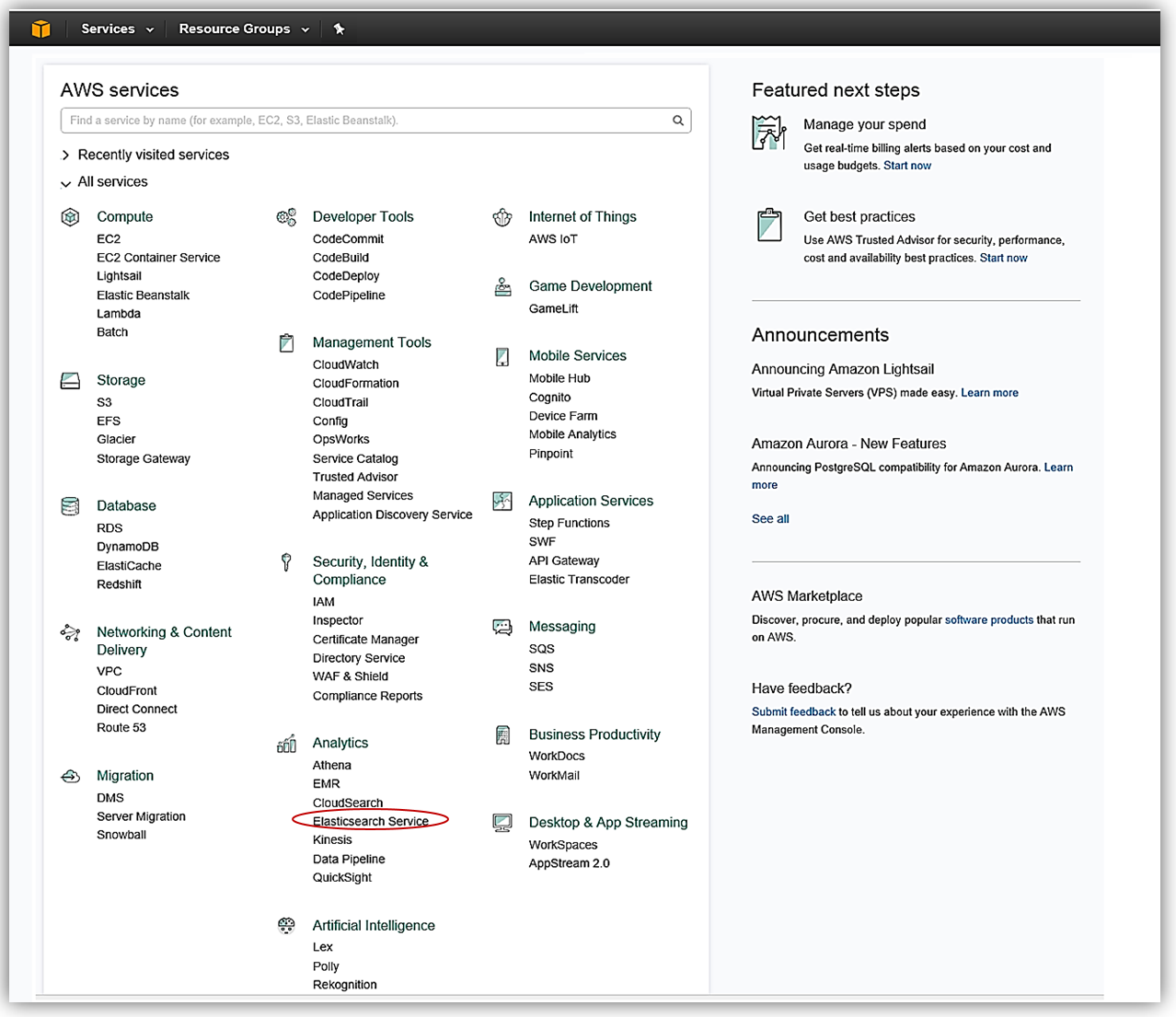1176x1017 pixels.
Task: Click the Messaging category icon
Action: [x=502, y=628]
